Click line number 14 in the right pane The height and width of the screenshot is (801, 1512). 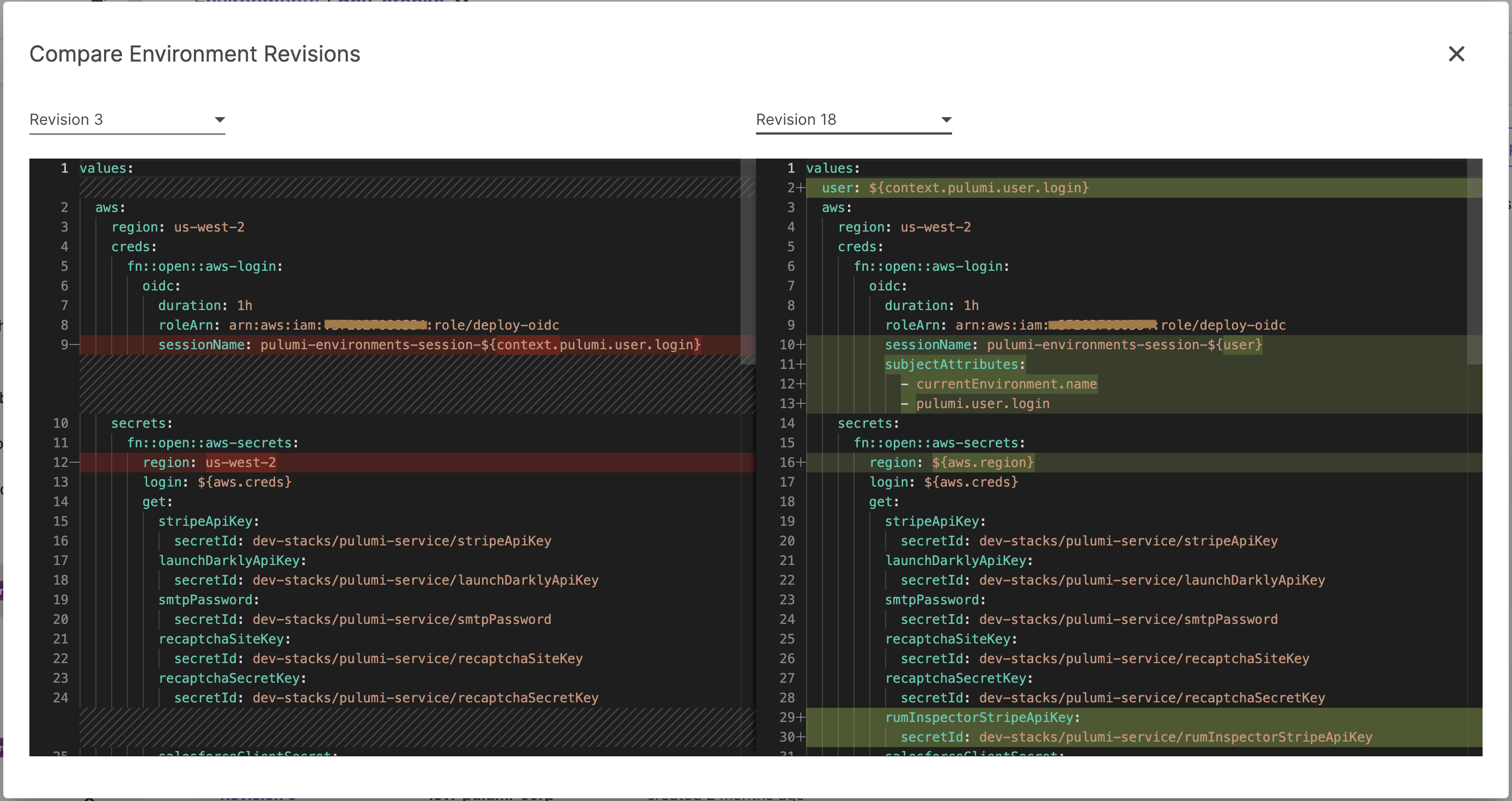(787, 423)
